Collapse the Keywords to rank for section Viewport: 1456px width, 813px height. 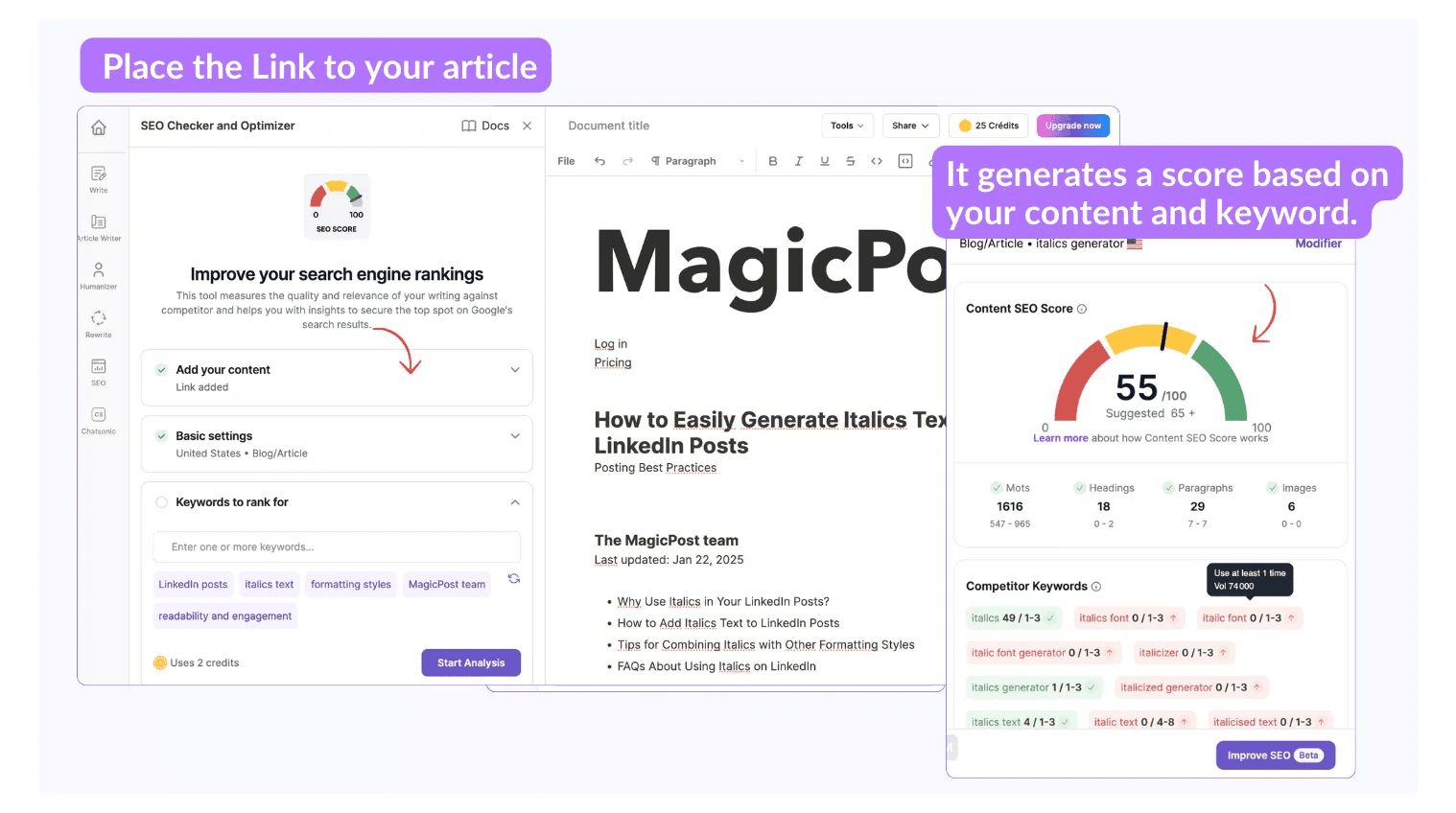pyautogui.click(x=515, y=502)
